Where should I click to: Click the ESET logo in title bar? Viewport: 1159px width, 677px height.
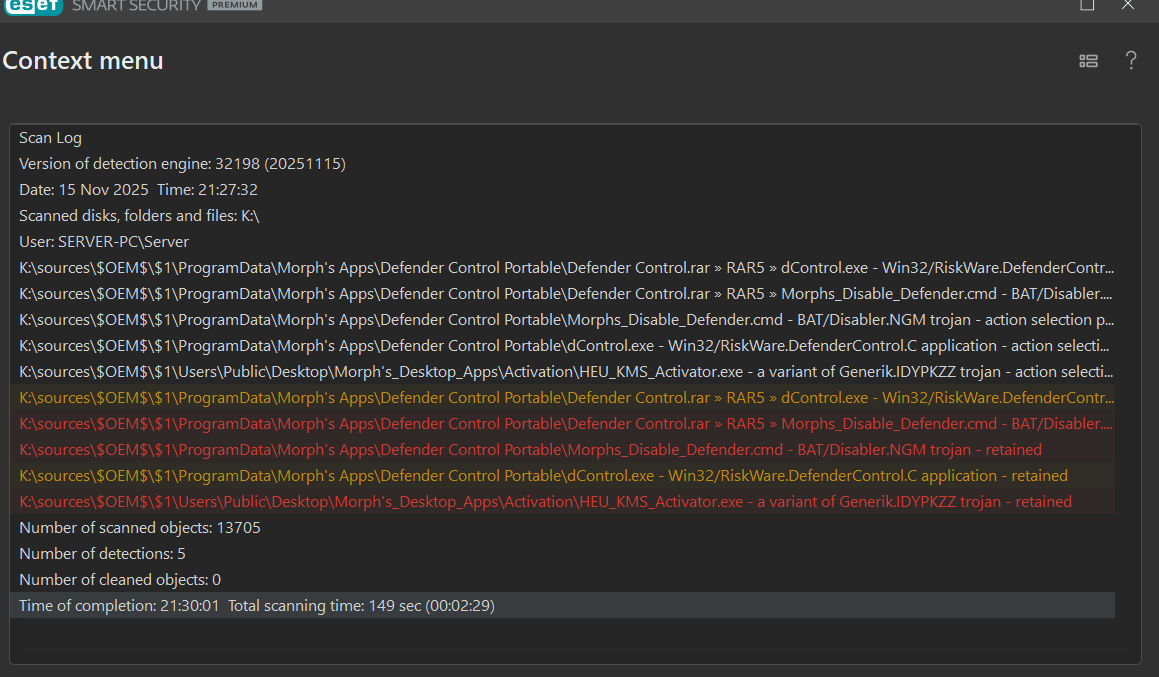click(33, 6)
